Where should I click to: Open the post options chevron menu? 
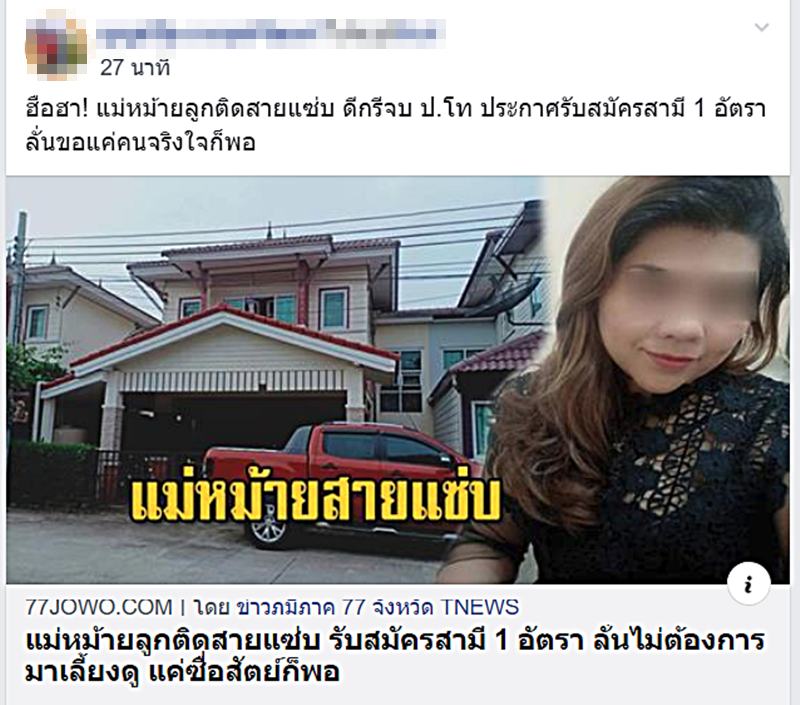pyautogui.click(x=761, y=27)
